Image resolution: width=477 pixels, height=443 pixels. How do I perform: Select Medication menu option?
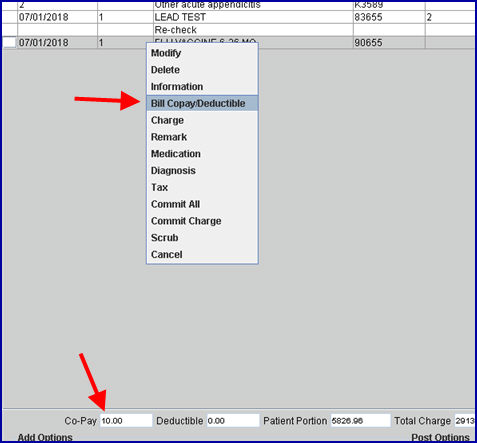(202, 154)
